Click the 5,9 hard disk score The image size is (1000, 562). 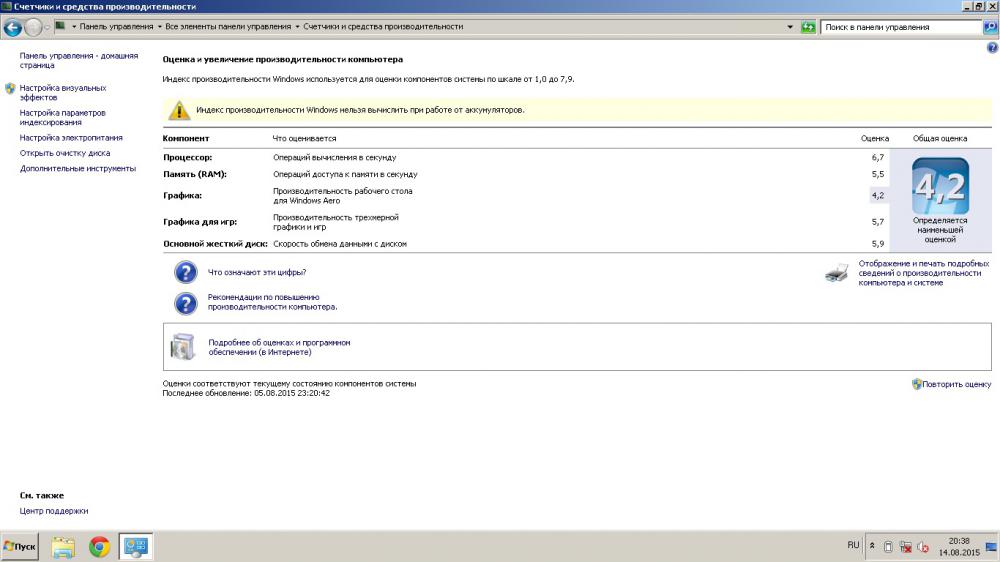(878, 244)
